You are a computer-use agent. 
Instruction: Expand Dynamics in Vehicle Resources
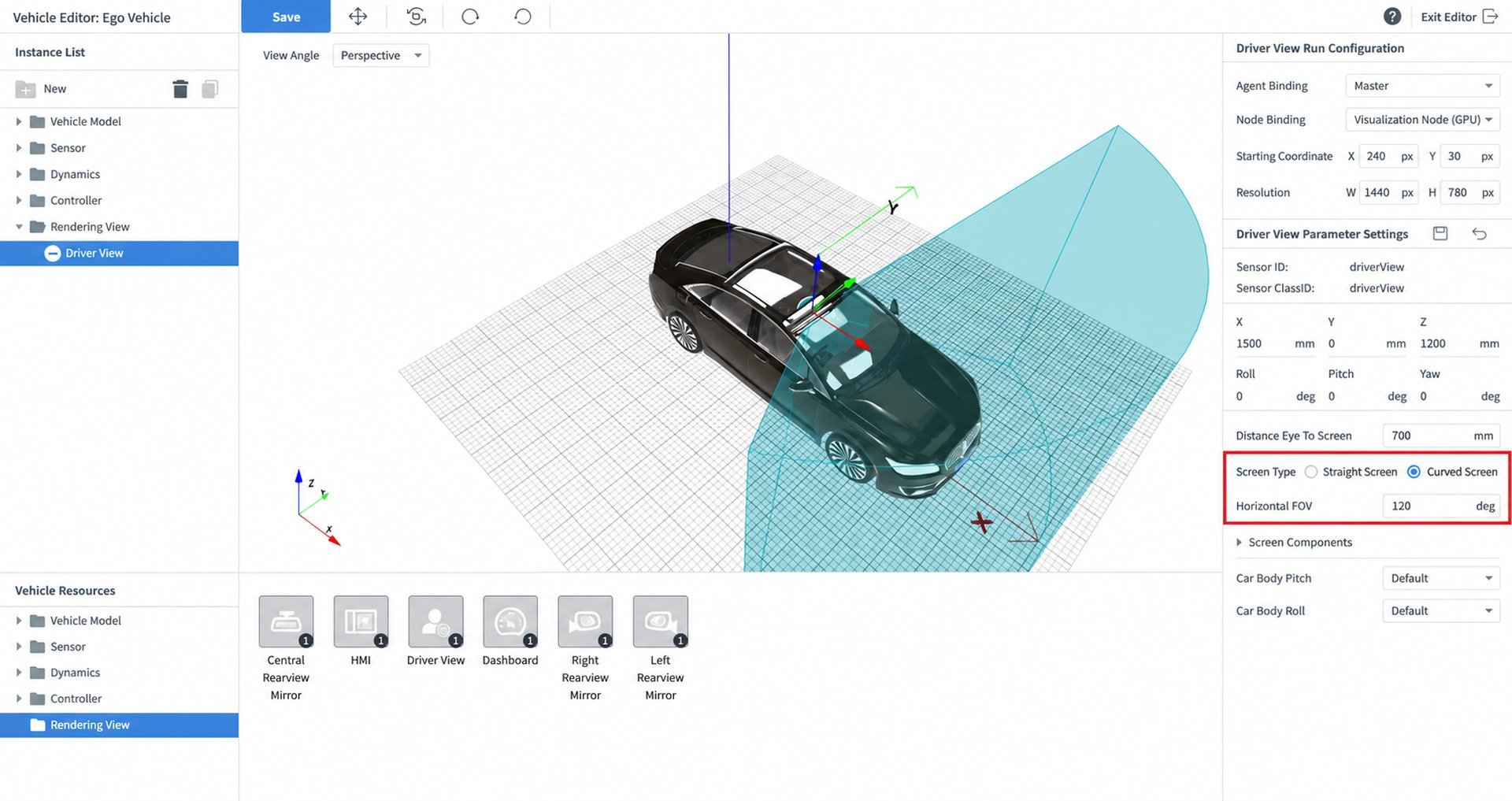point(19,673)
